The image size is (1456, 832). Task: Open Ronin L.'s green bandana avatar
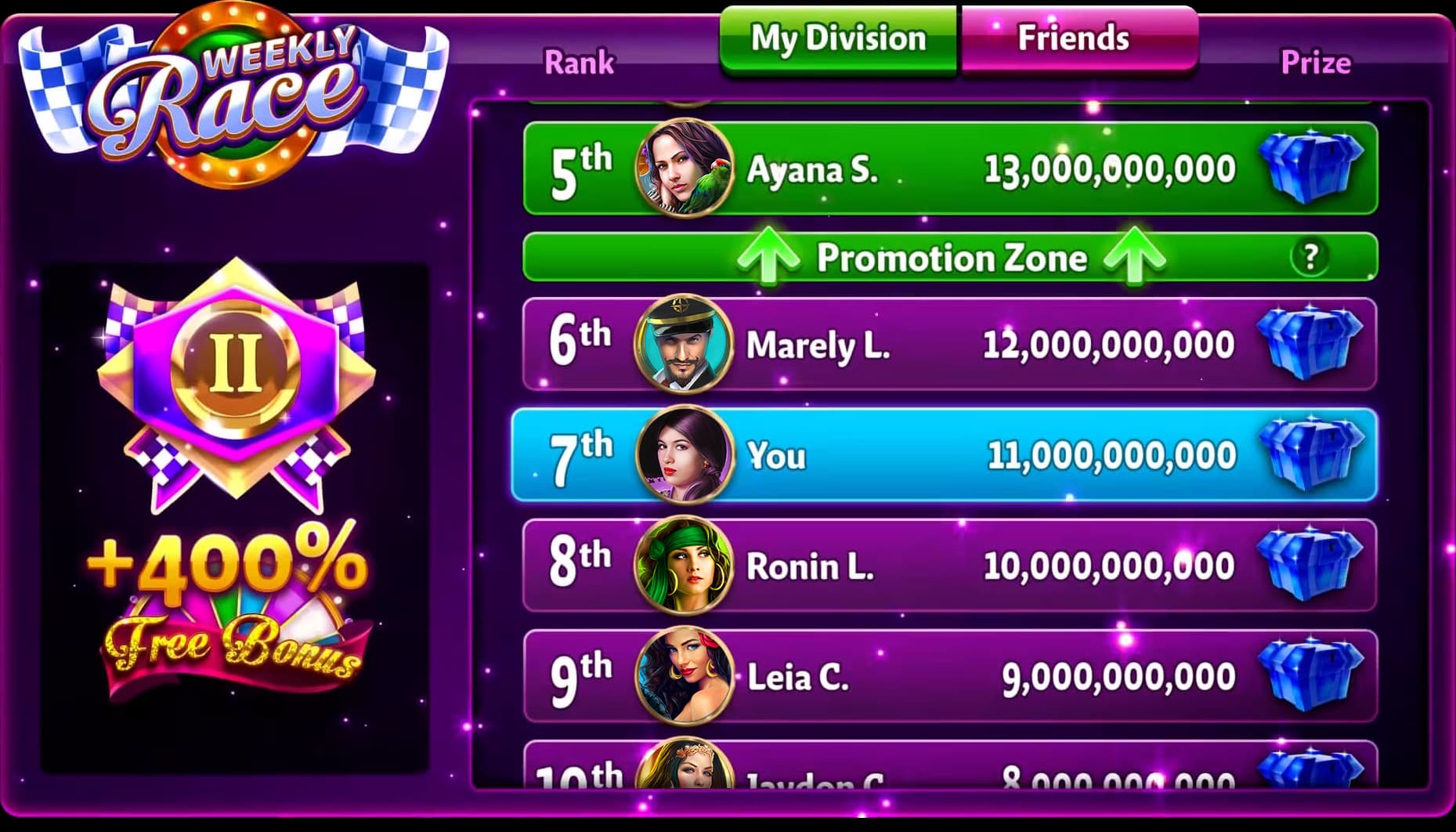(684, 565)
